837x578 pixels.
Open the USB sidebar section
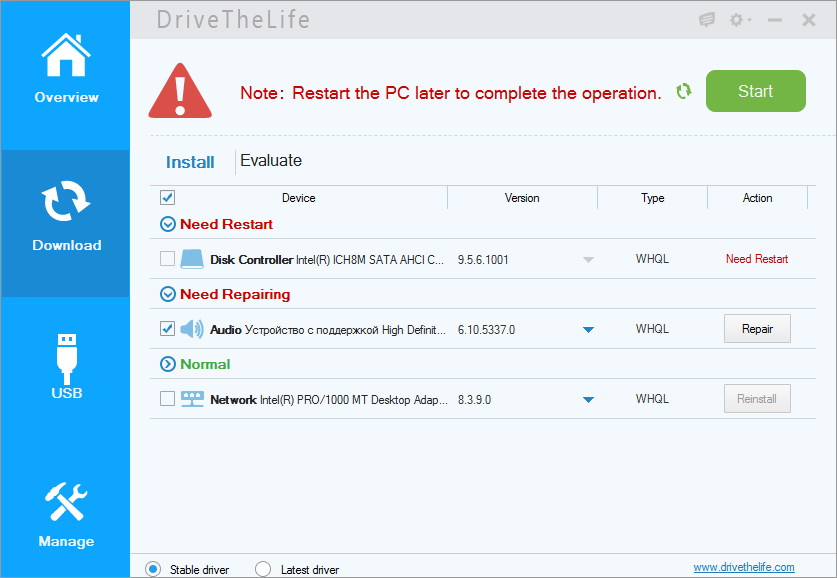pyautogui.click(x=66, y=366)
